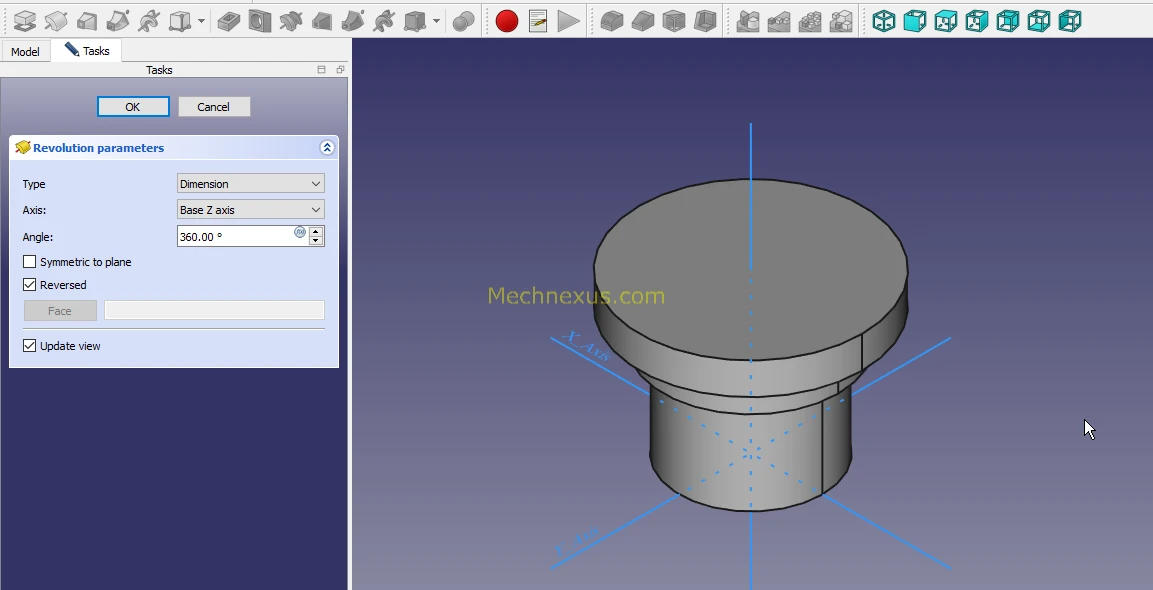Select the Chamfer tool

click(643, 21)
